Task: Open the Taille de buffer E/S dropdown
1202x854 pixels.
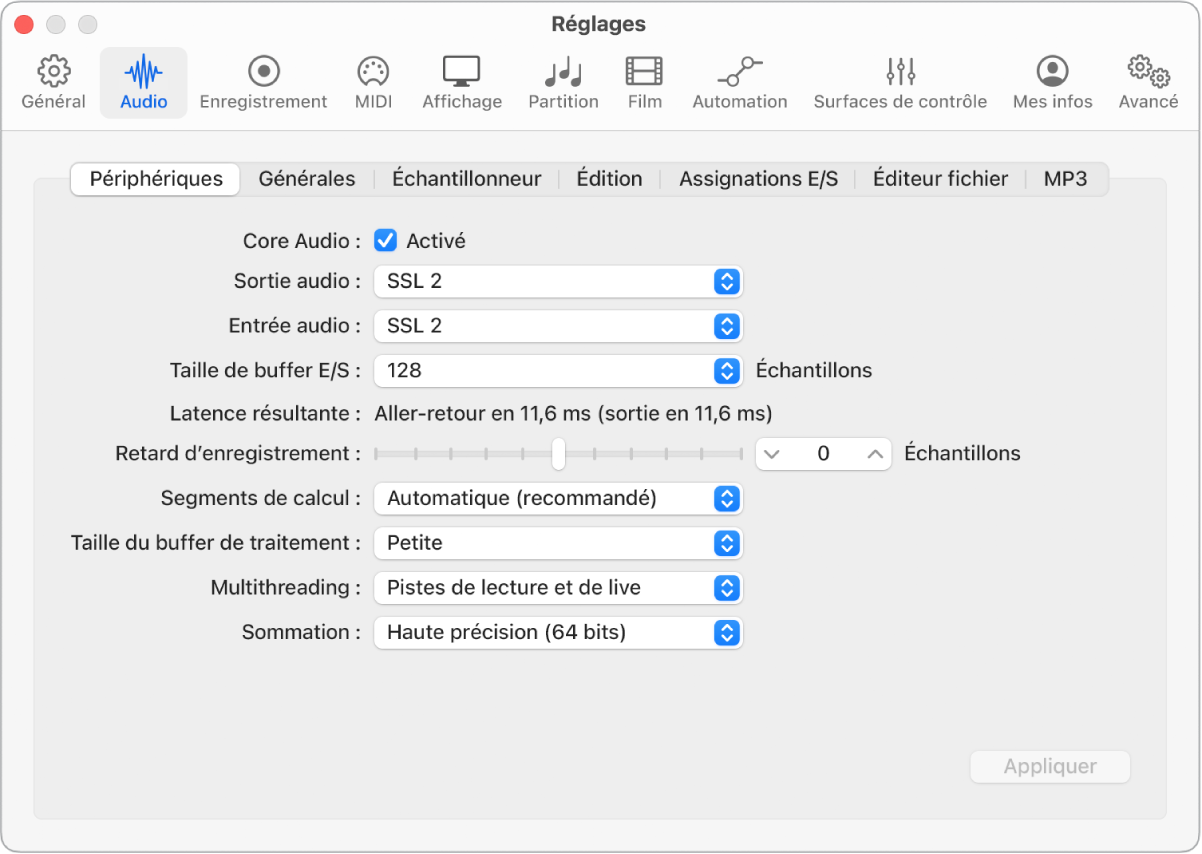Action: 557,370
